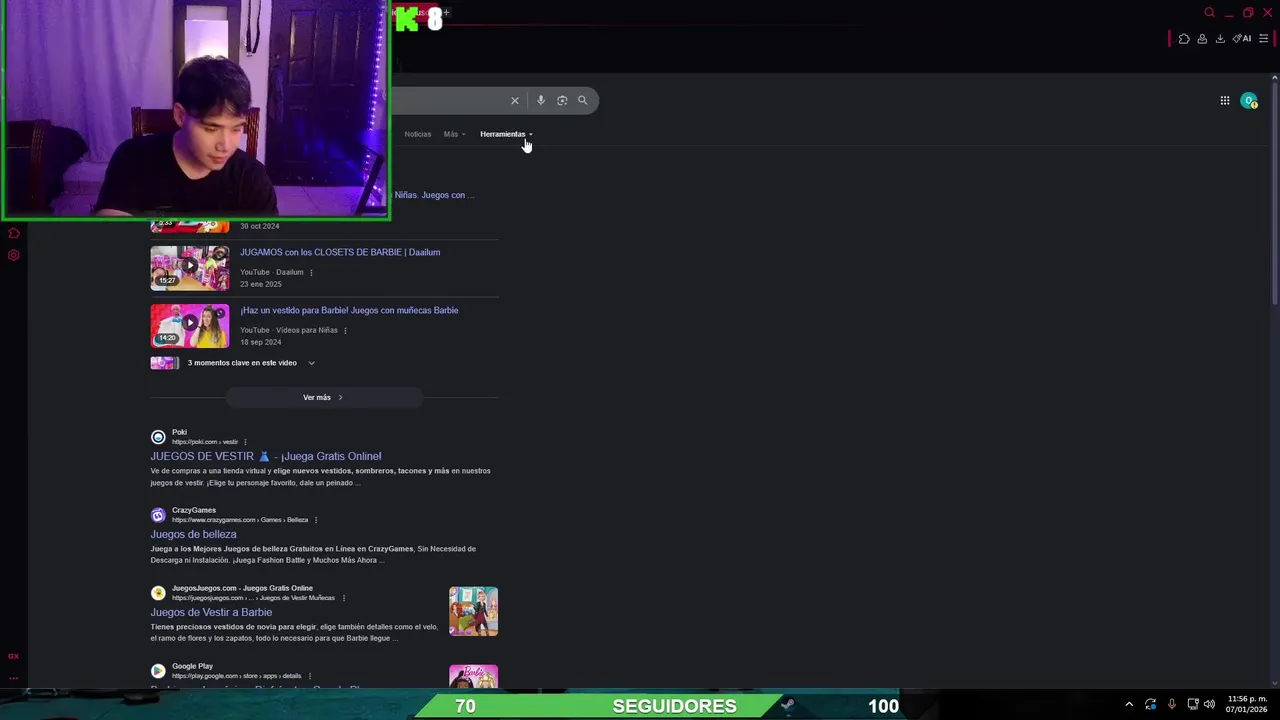The height and width of the screenshot is (720, 1280).
Task: Open the JuegosJuegos Barbie result thumbnail image
Action: (473, 611)
